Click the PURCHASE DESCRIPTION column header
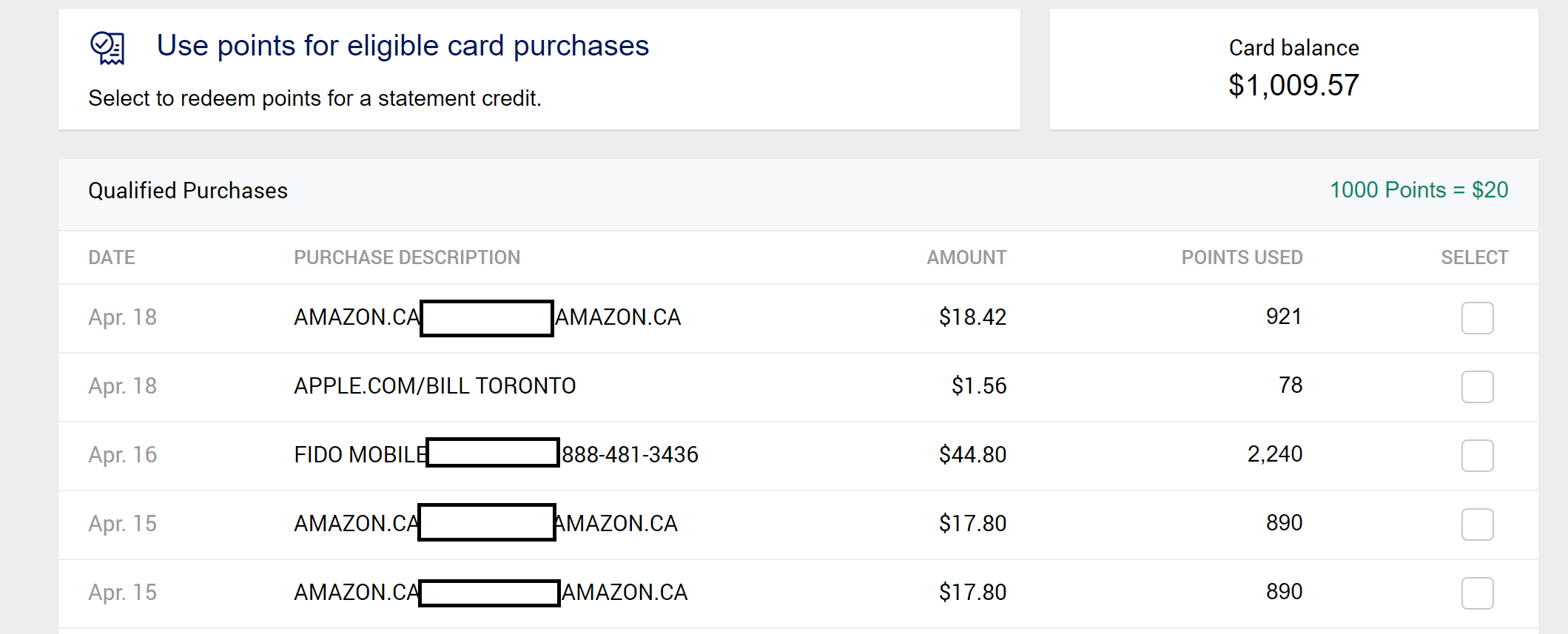This screenshot has width=1568, height=634. pyautogui.click(x=407, y=257)
